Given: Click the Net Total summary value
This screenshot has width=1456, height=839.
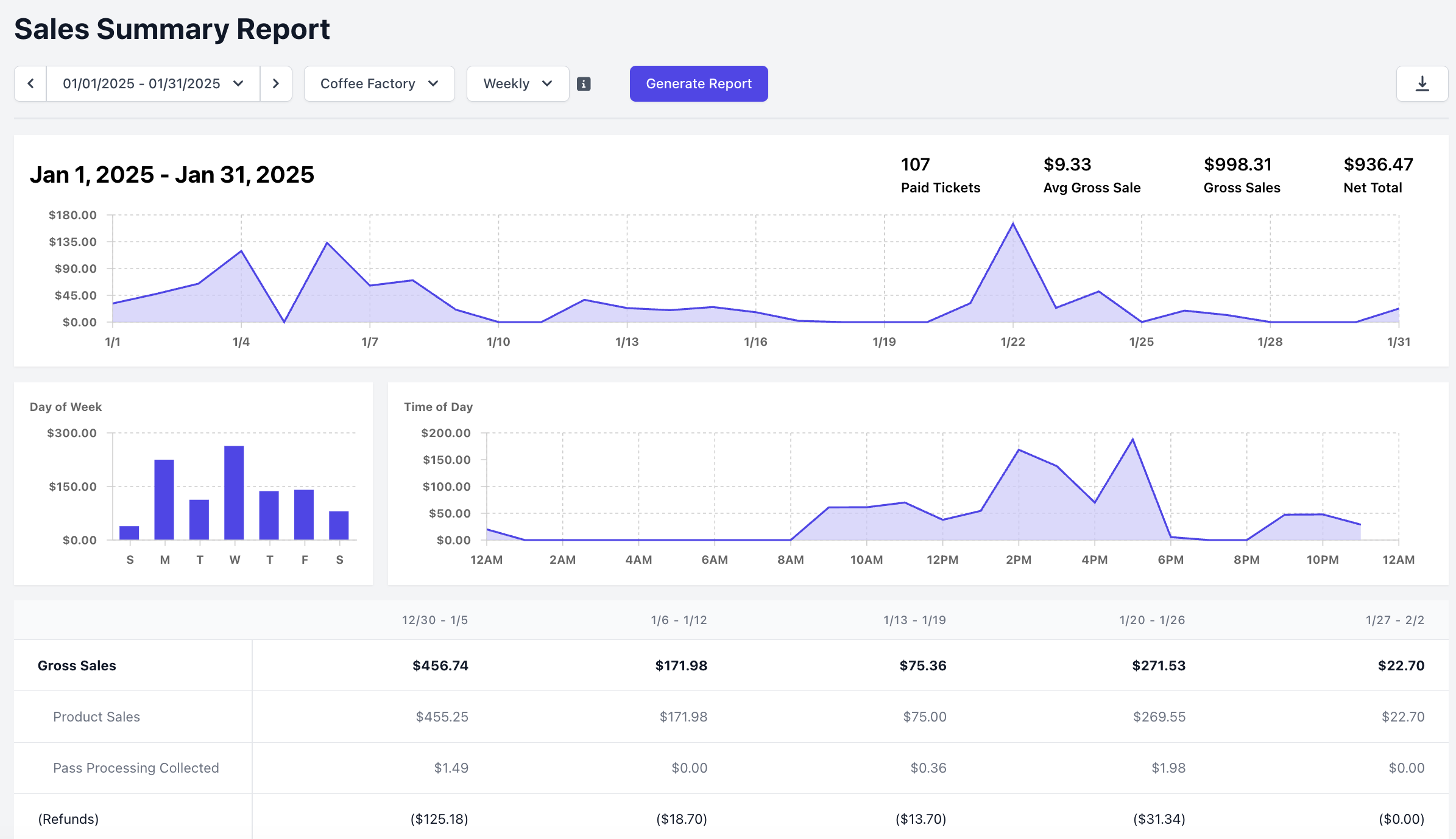Looking at the screenshot, I should coord(1378,164).
